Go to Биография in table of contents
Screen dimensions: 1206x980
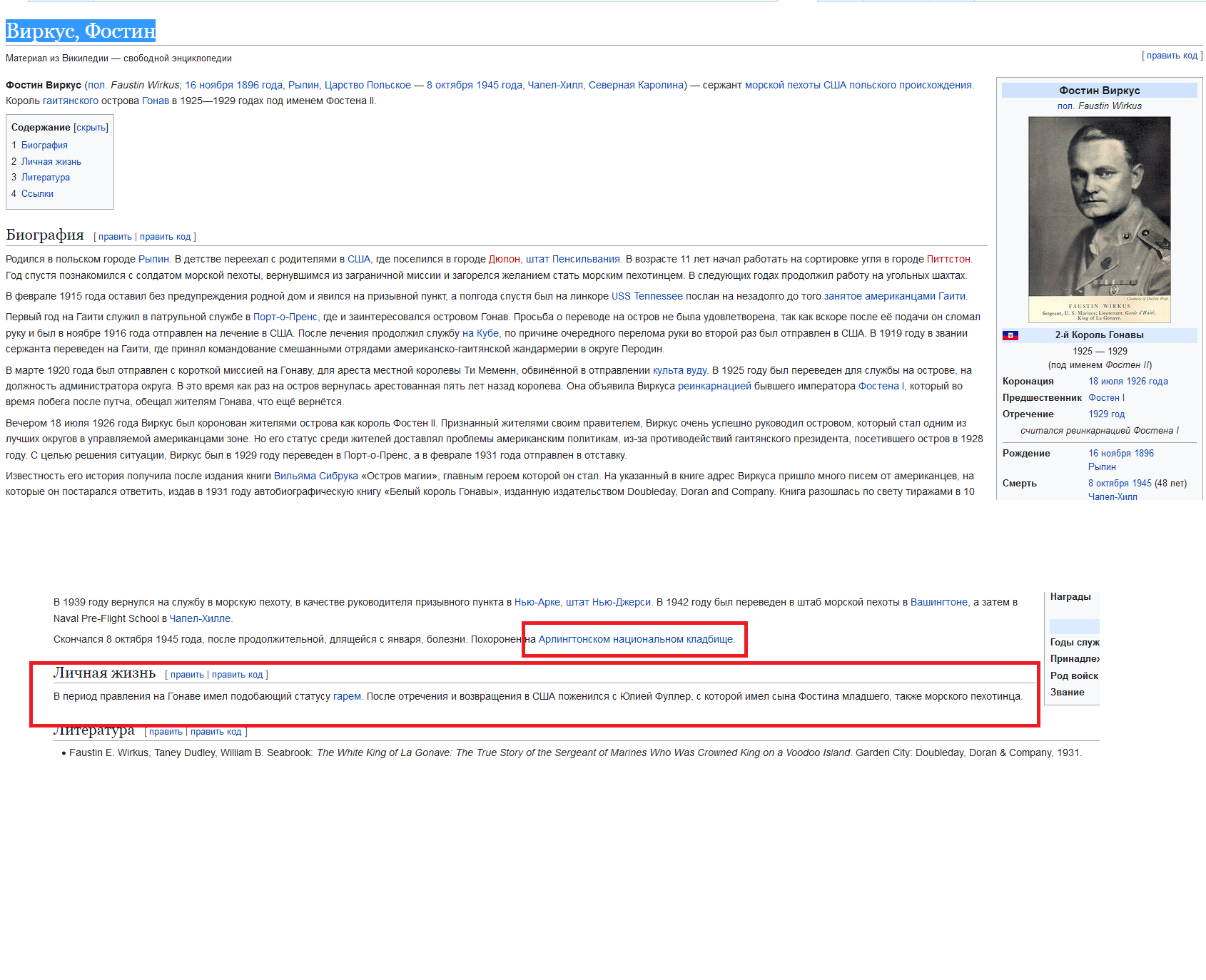(x=44, y=146)
